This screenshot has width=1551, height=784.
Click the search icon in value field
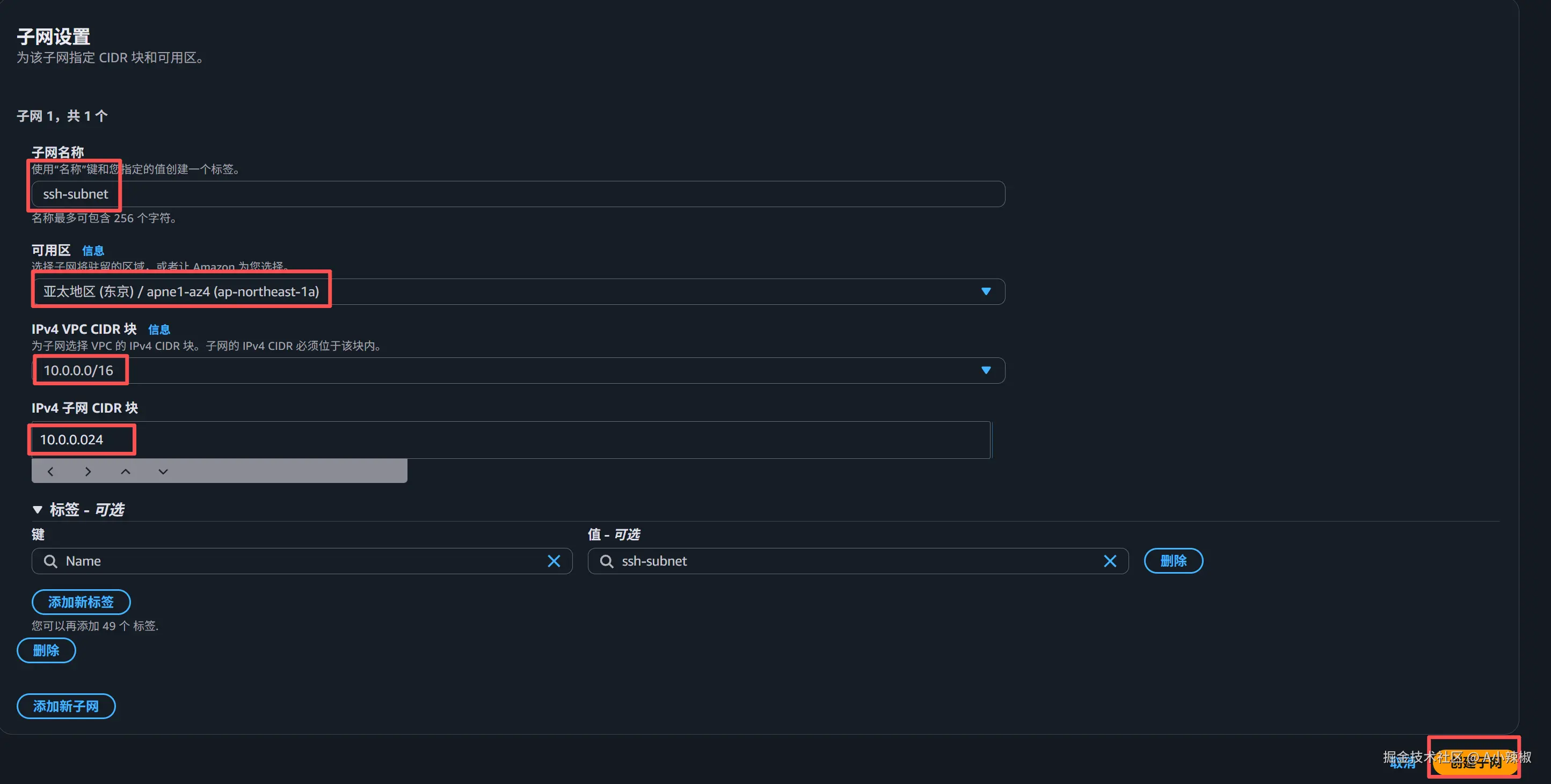coord(607,561)
